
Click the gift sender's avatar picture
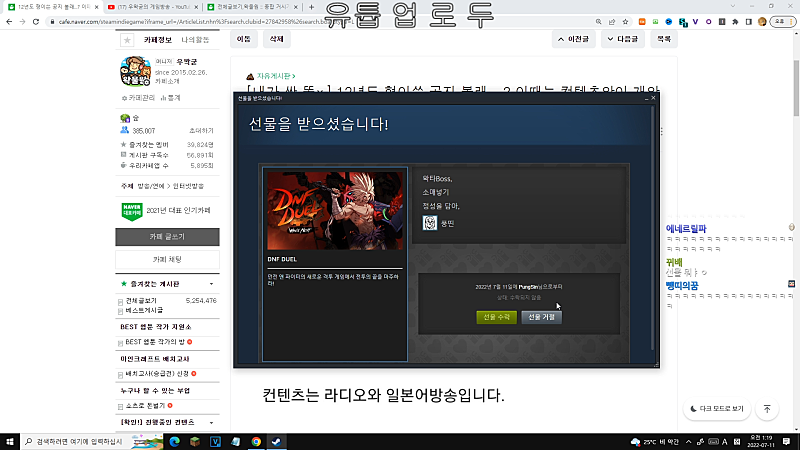click(430, 223)
